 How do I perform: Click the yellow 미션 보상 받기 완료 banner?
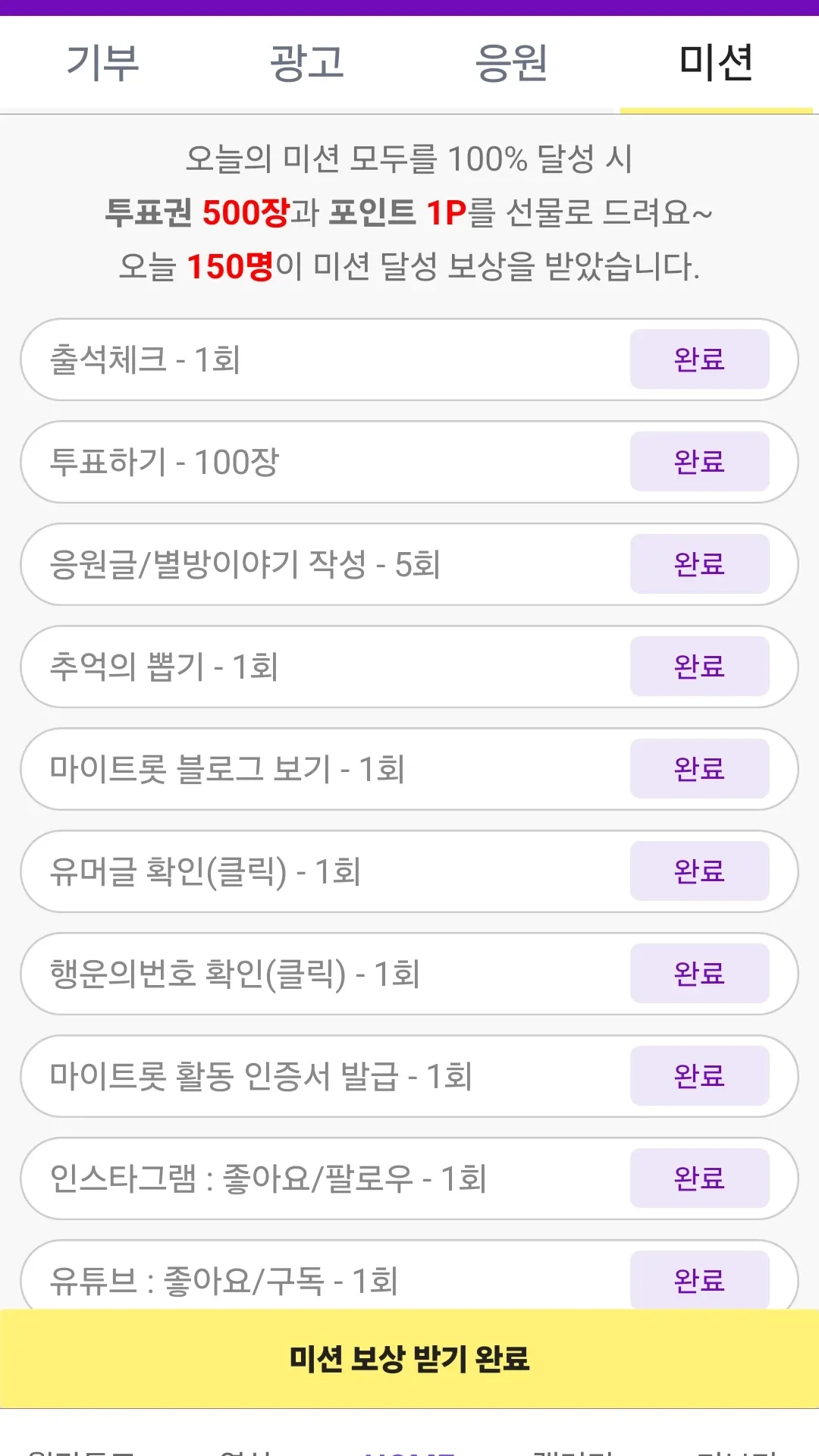pyautogui.click(x=409, y=1358)
